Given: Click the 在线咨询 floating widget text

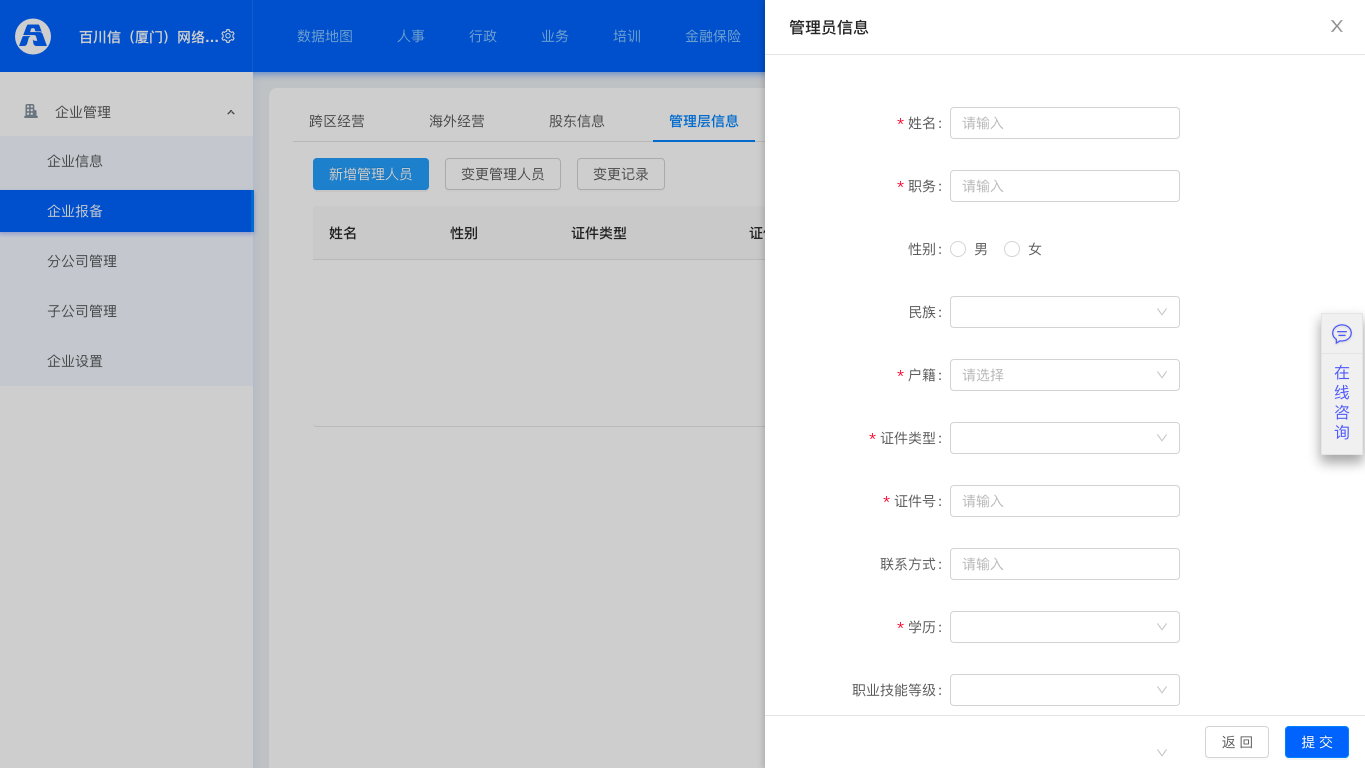Looking at the screenshot, I should tap(1342, 402).
